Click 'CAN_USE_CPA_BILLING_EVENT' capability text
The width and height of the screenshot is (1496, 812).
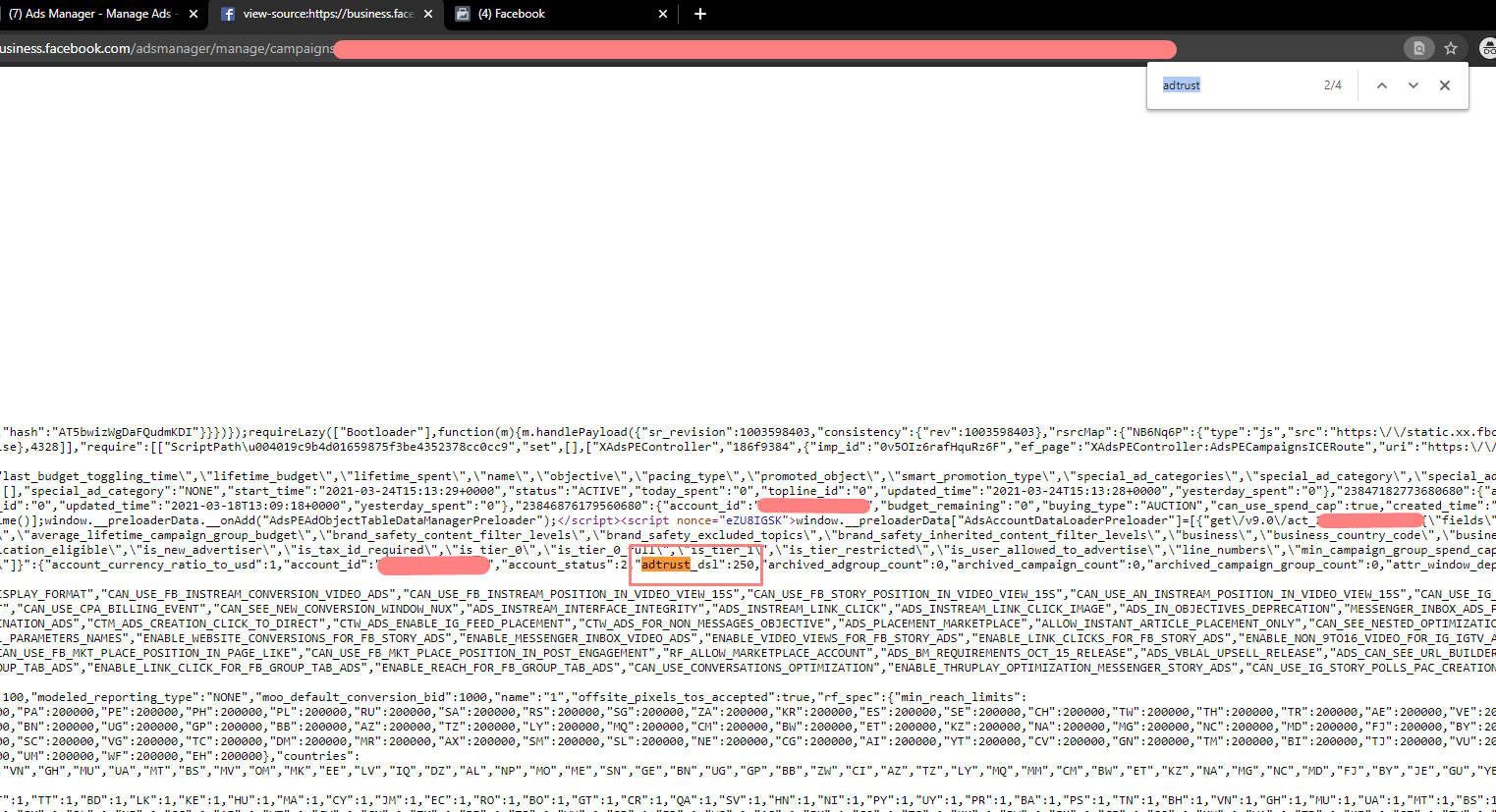(110, 609)
